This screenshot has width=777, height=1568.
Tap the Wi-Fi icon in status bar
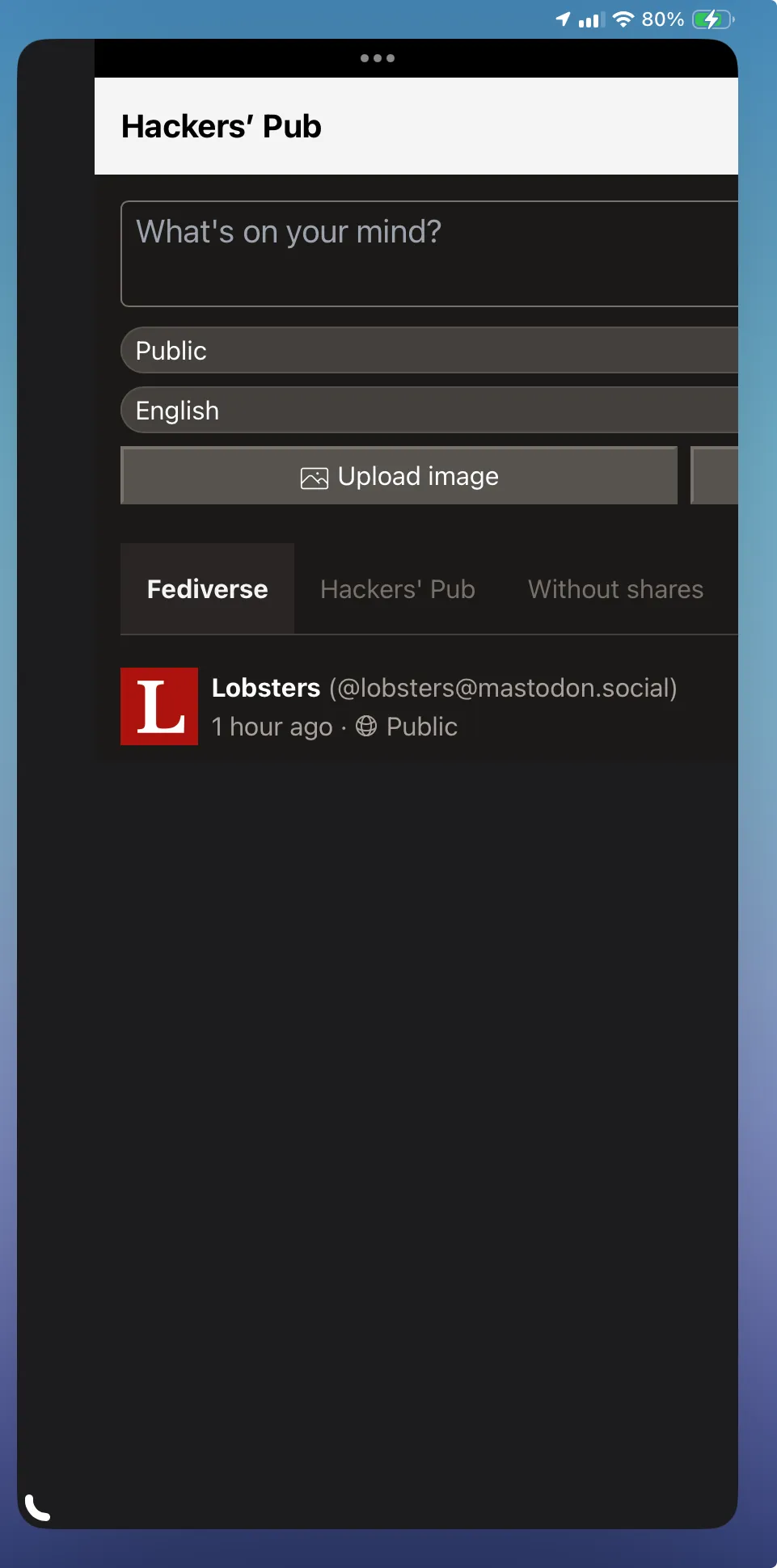[x=623, y=19]
